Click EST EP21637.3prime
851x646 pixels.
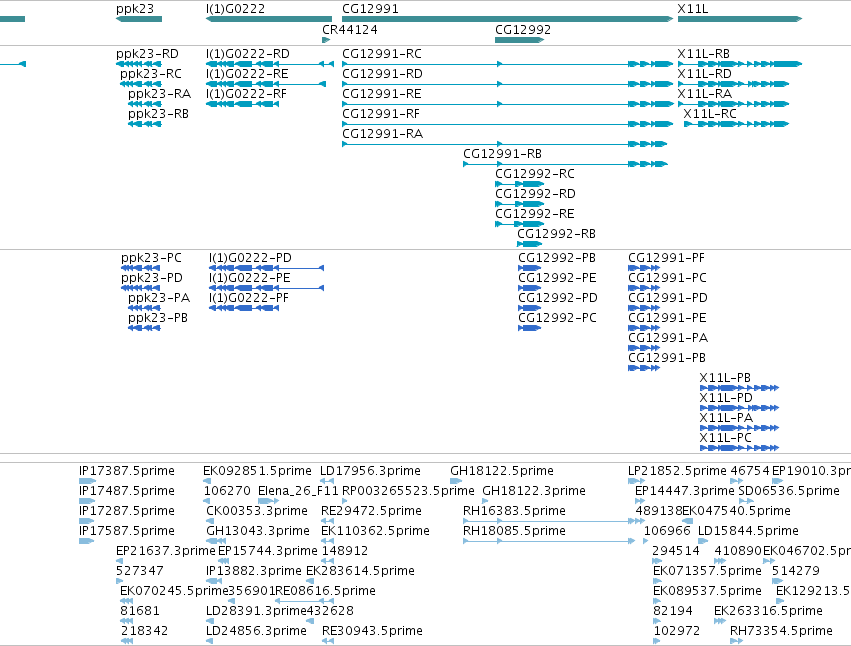tap(119, 562)
